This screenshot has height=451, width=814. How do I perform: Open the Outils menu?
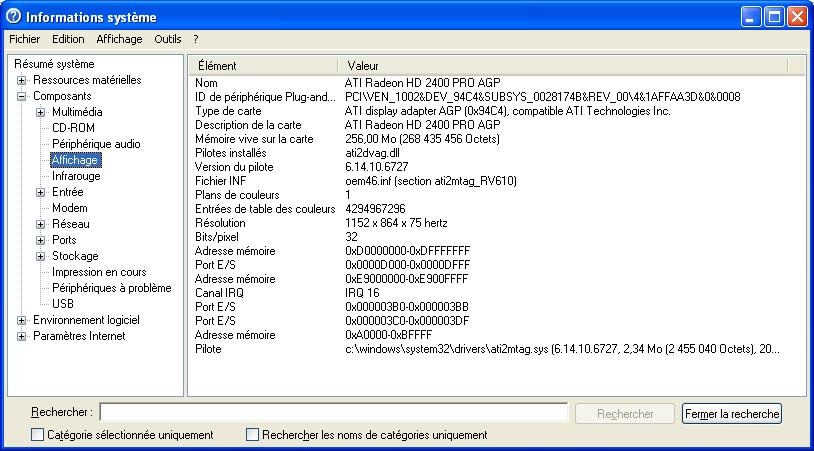pos(168,39)
